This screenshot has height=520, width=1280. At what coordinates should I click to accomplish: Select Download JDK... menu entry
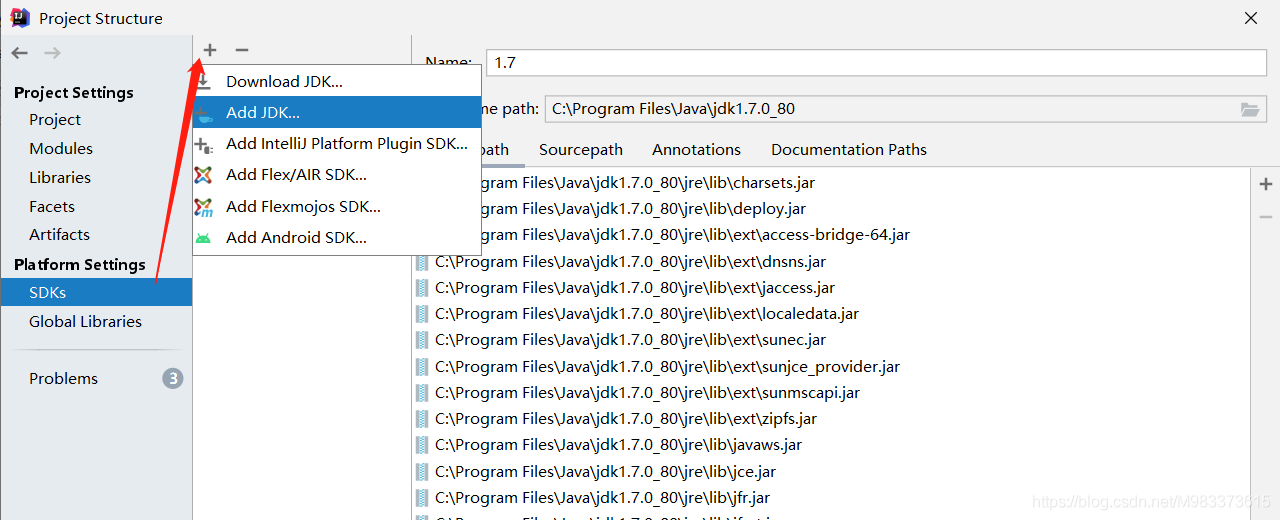(337, 81)
